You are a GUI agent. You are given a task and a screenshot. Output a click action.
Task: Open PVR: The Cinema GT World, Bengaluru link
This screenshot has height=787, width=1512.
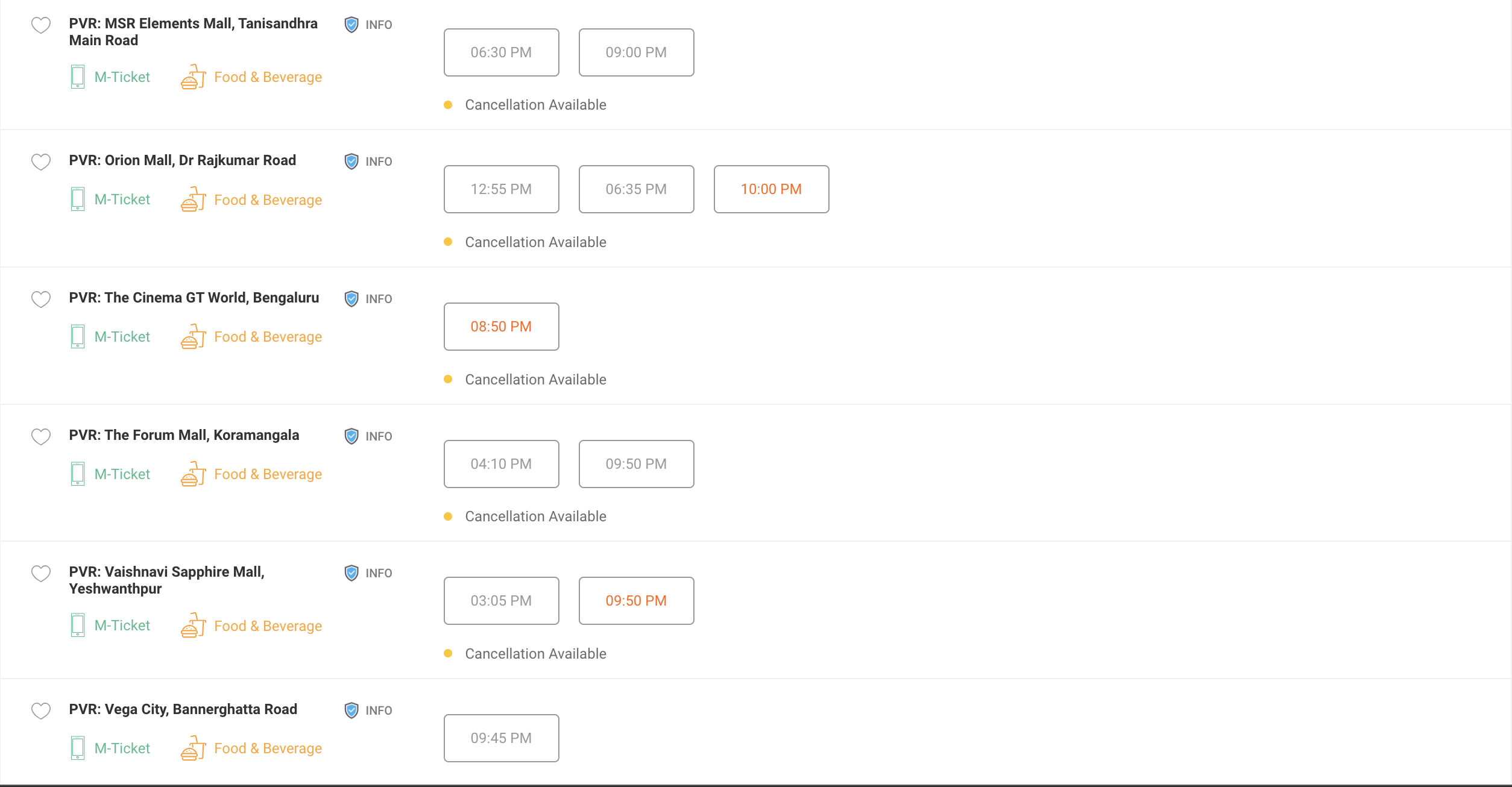(194, 298)
